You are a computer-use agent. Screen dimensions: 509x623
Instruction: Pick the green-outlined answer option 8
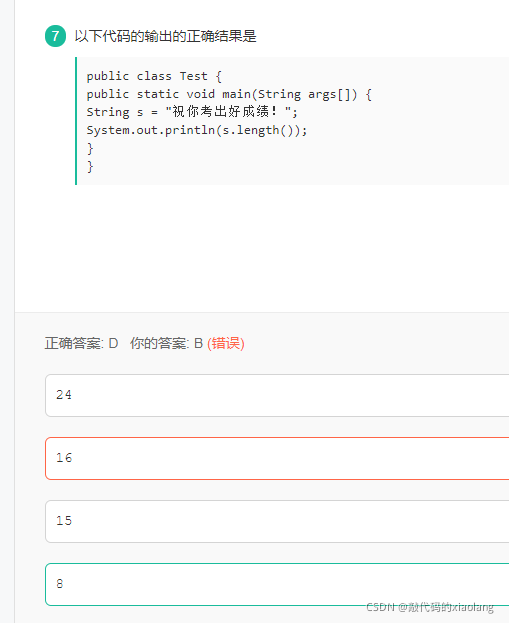point(277,584)
